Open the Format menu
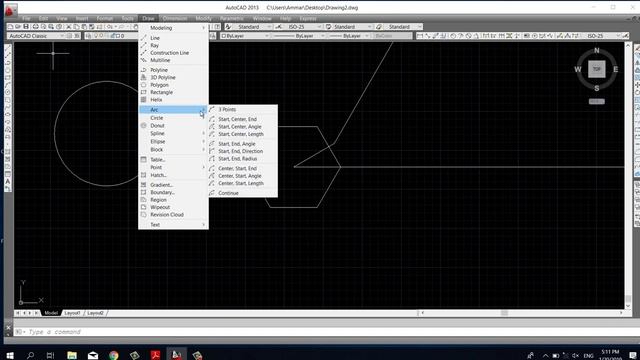The image size is (640, 360). [x=105, y=18]
